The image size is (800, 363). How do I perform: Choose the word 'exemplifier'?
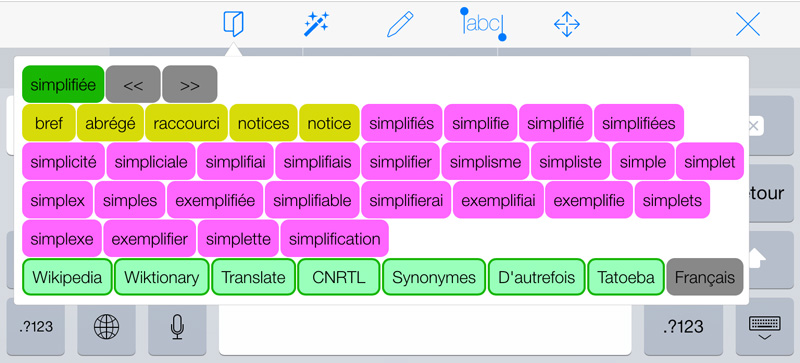coord(149,238)
